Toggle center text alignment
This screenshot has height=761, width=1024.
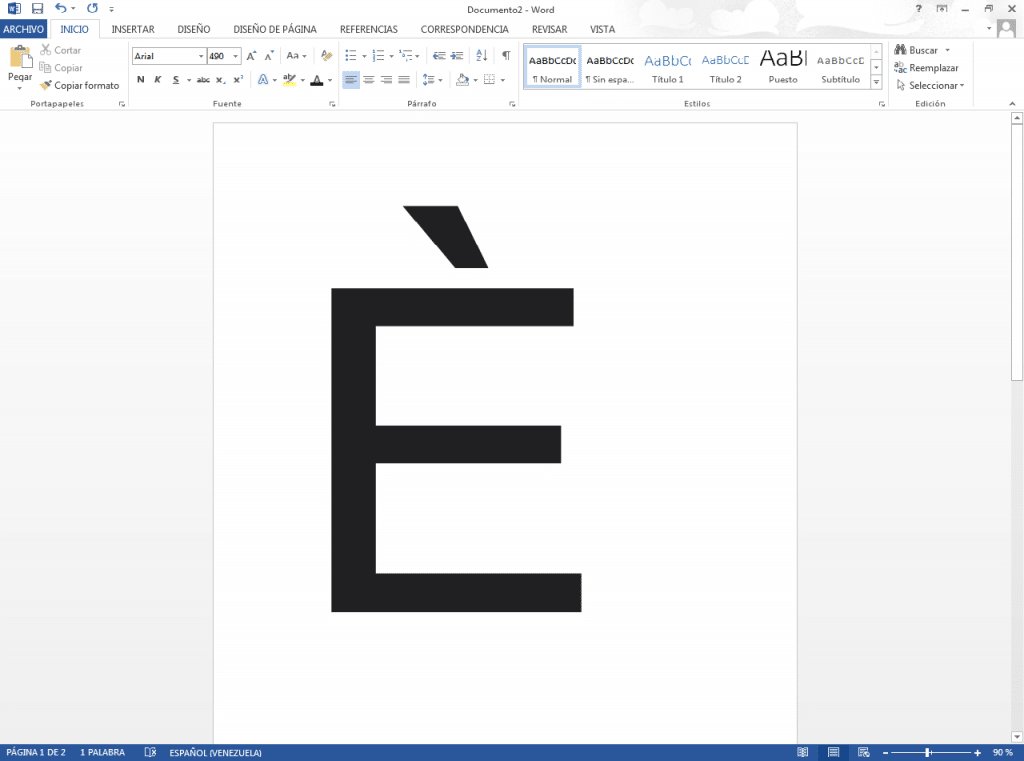pos(368,79)
